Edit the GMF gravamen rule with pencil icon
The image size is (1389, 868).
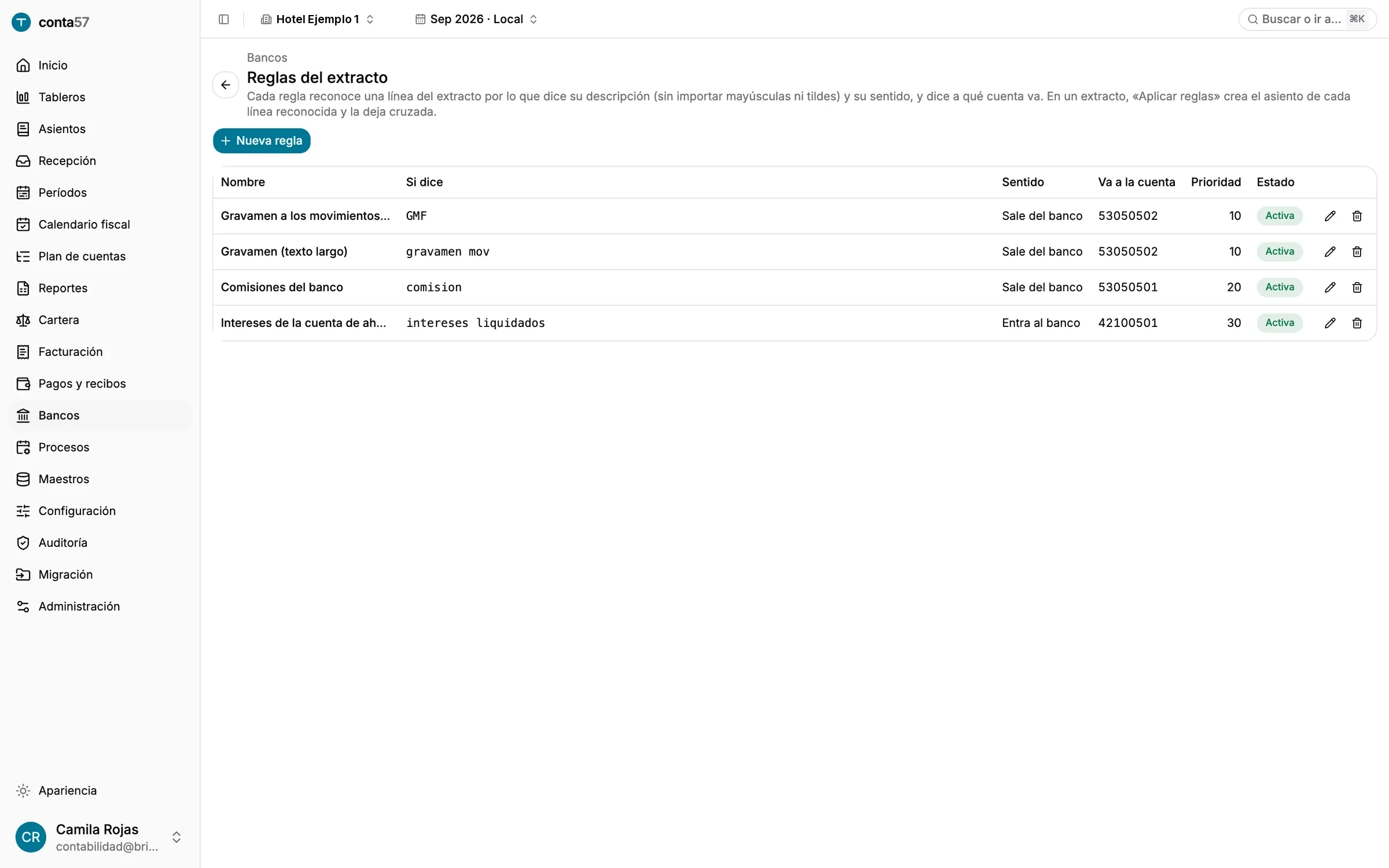click(x=1330, y=216)
